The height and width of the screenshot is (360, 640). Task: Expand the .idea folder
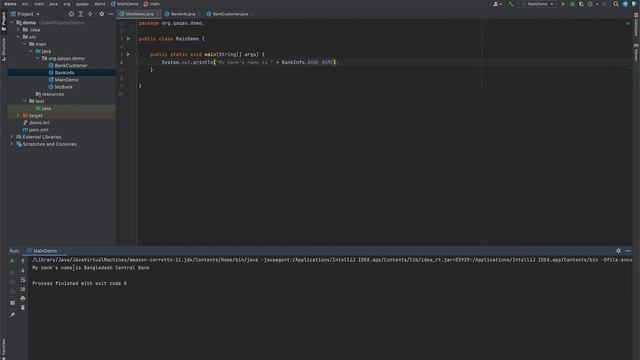point(18,30)
